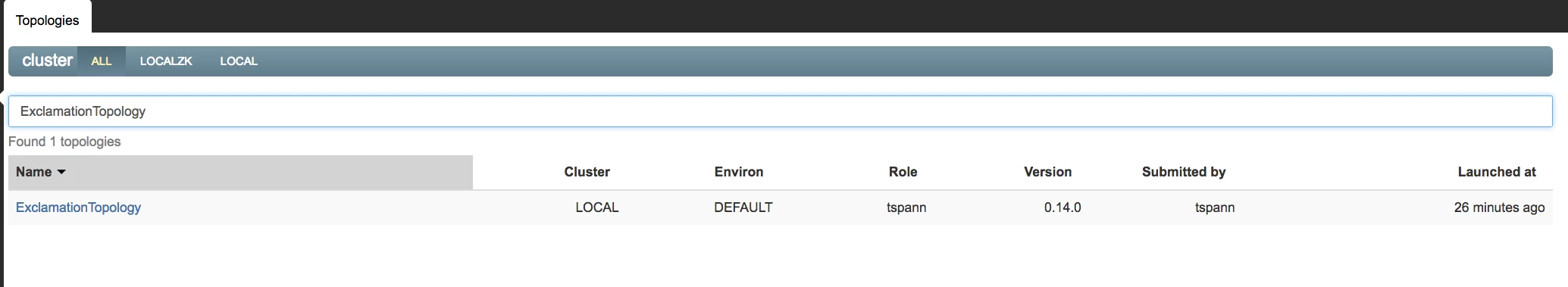
Task: Click the 'cluster' label in filter bar
Action: (47, 61)
